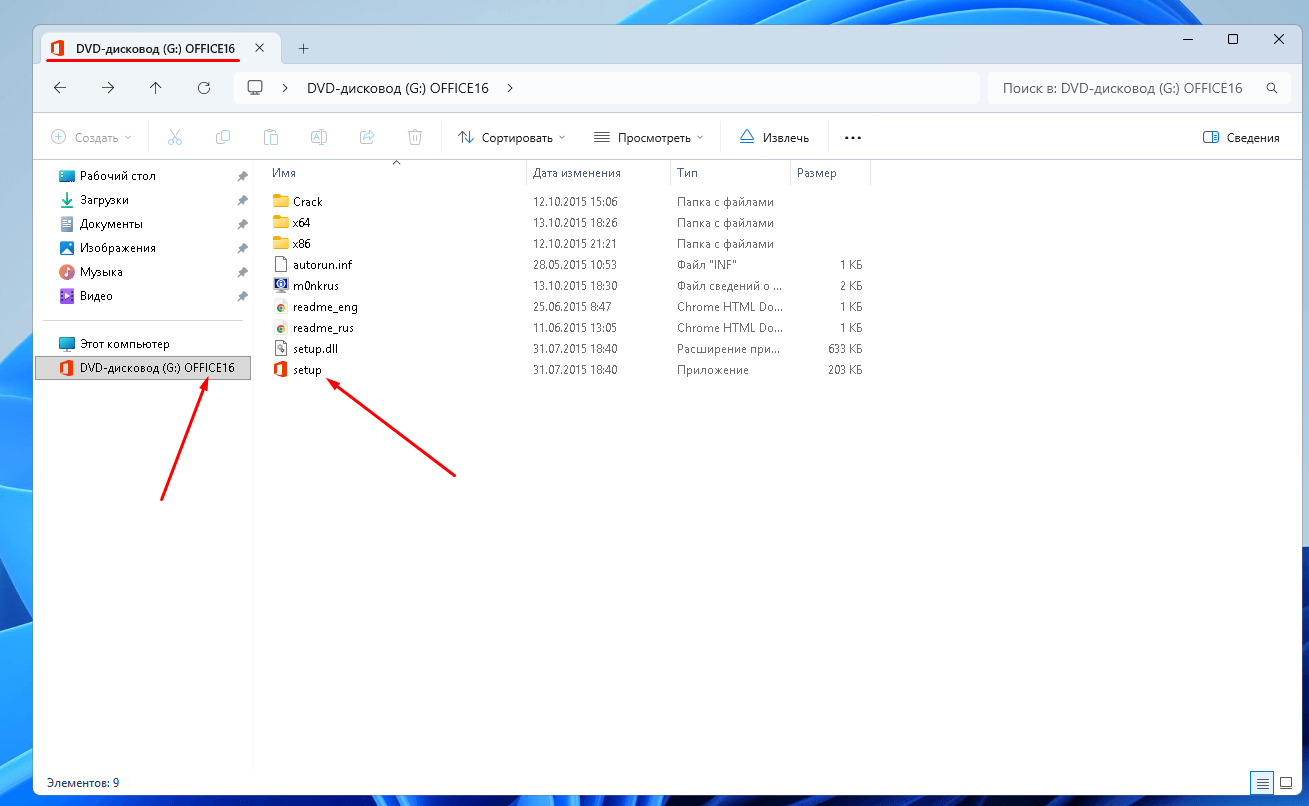Open Документы in sidebar

click(110, 224)
